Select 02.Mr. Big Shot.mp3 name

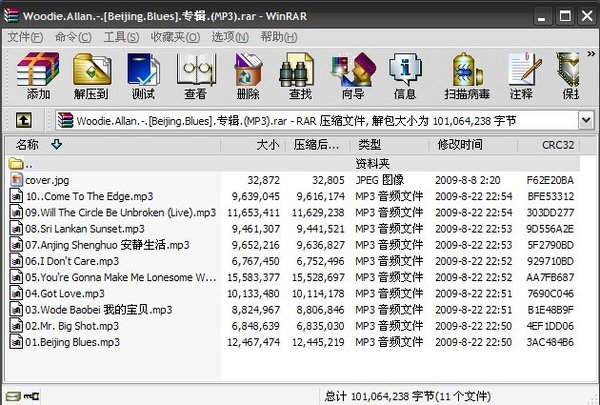pos(72,327)
